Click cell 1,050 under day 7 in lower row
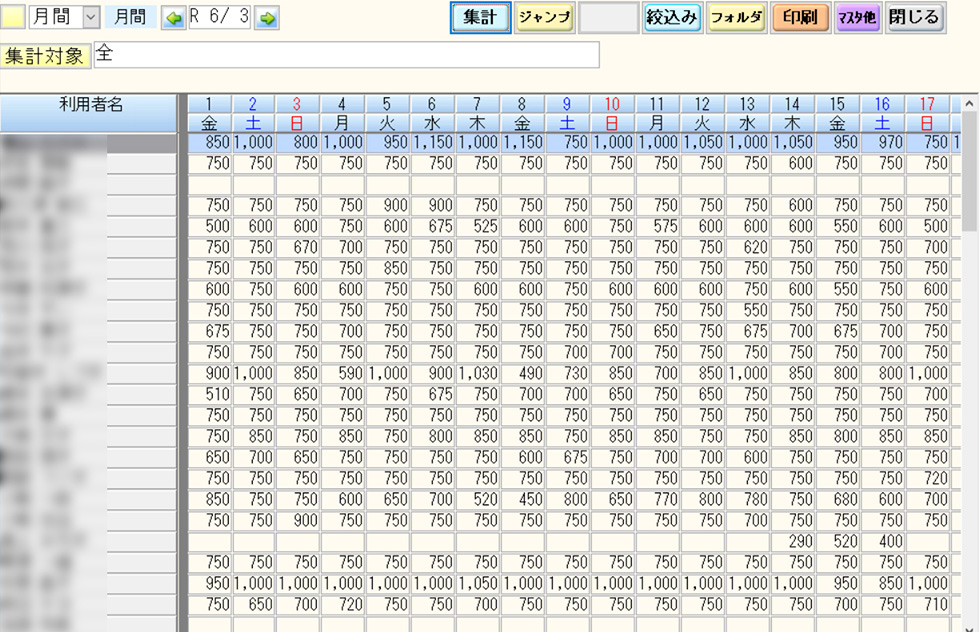 pyautogui.click(x=478, y=583)
